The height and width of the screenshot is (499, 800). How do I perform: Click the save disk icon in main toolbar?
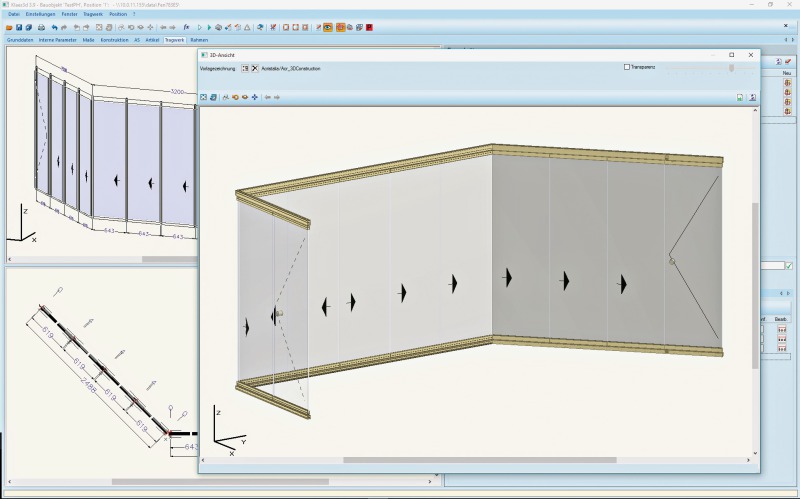19,28
